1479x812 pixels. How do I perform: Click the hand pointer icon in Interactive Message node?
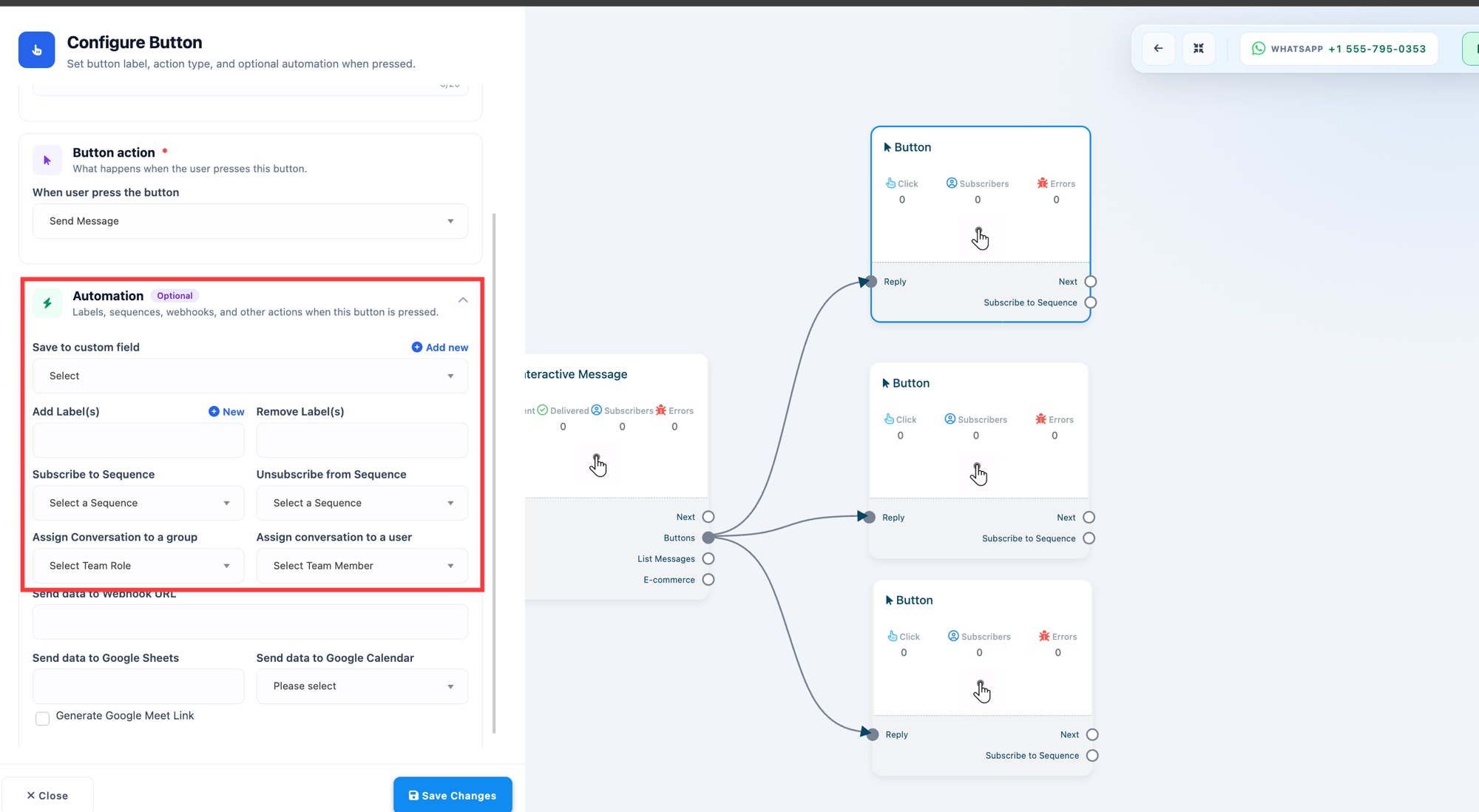(598, 466)
